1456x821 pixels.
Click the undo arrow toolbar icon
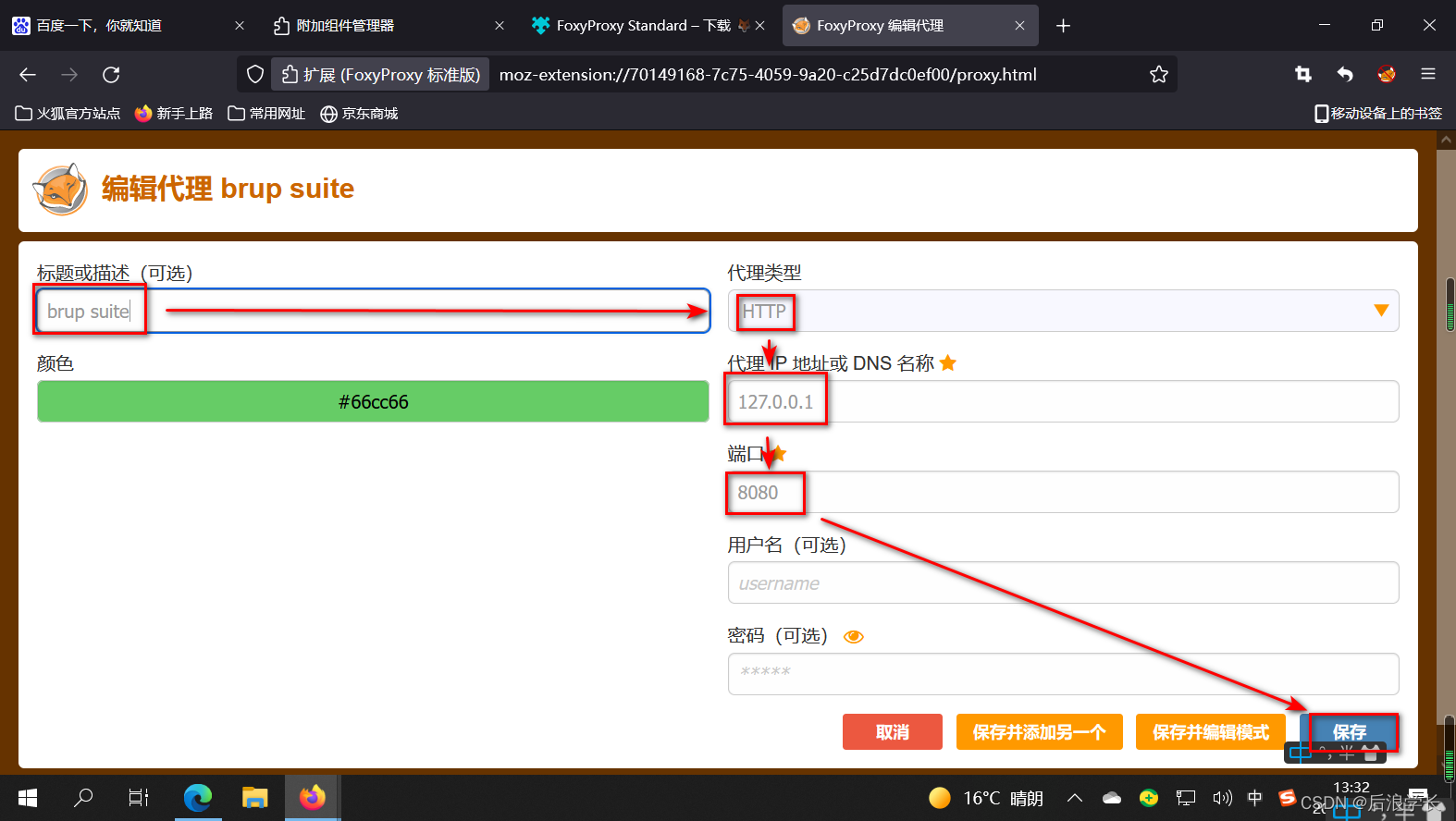pyautogui.click(x=1345, y=75)
